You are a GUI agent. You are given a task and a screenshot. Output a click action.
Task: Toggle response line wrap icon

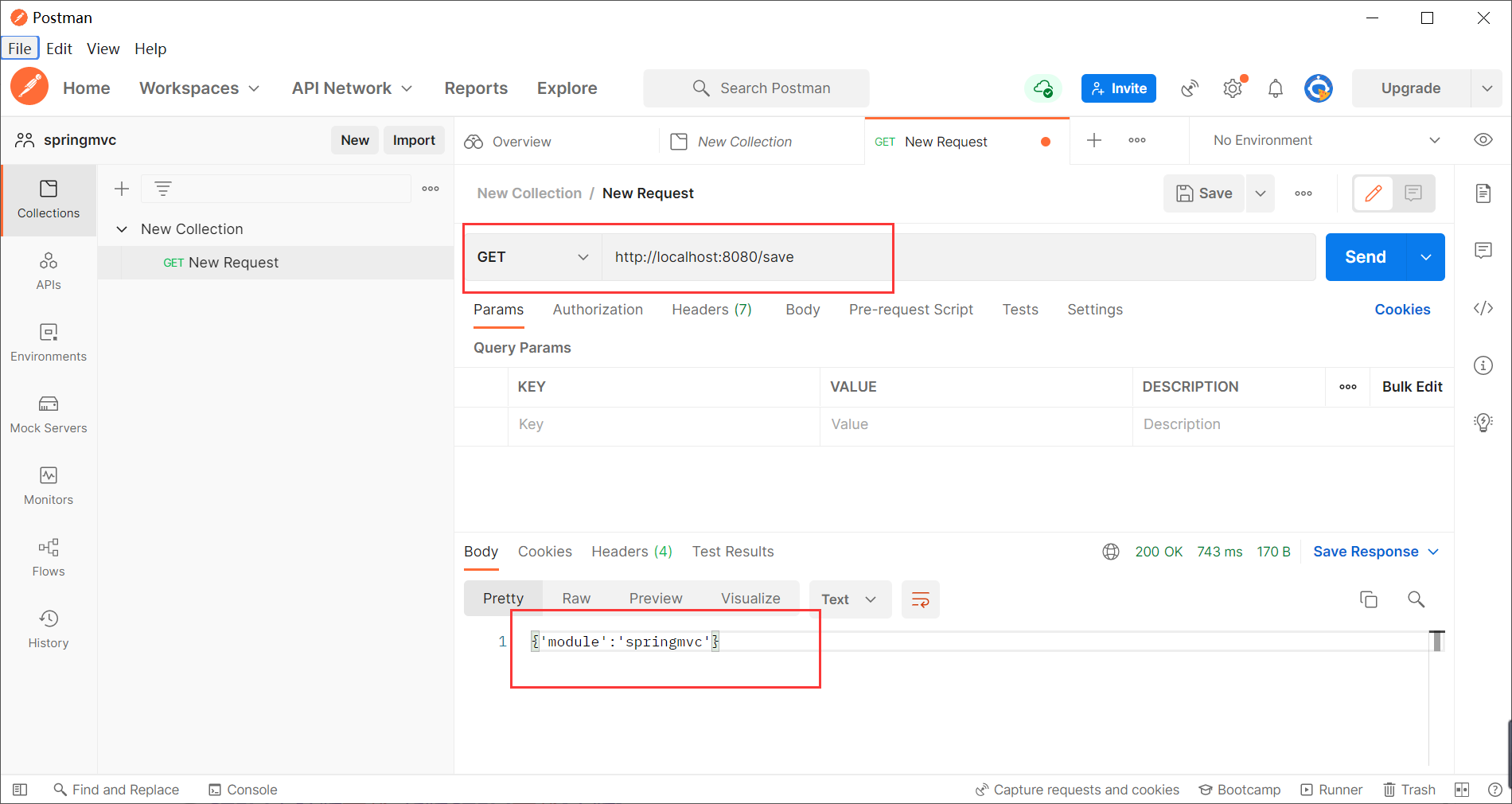pos(921,599)
